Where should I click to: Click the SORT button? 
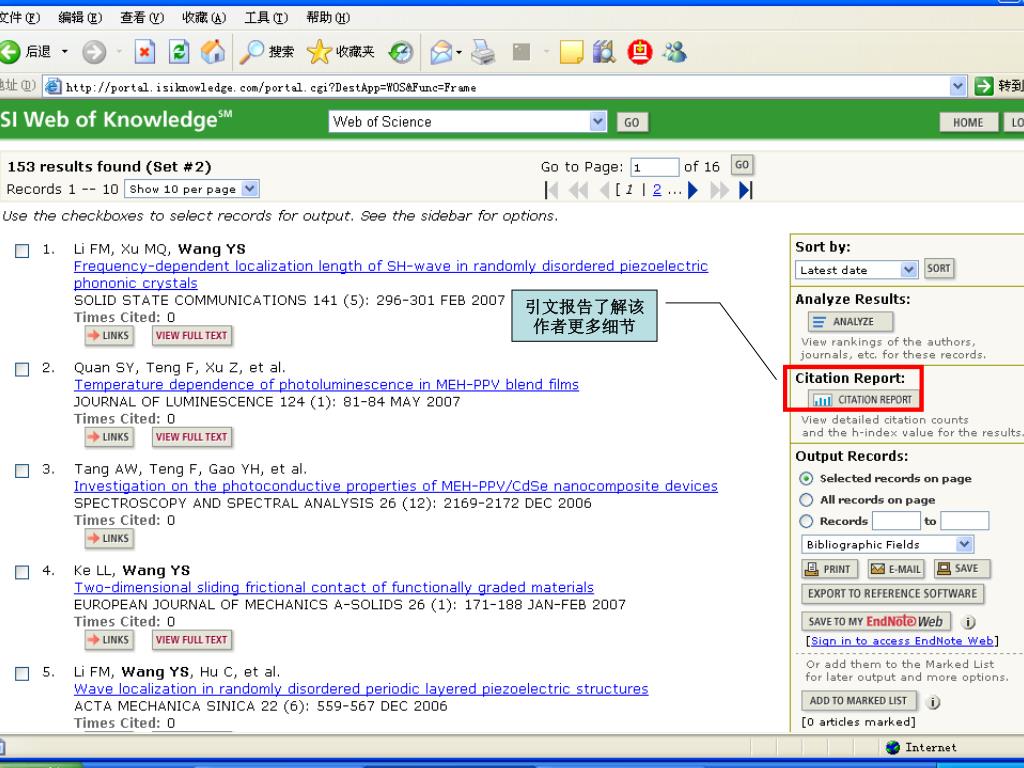[939, 268]
